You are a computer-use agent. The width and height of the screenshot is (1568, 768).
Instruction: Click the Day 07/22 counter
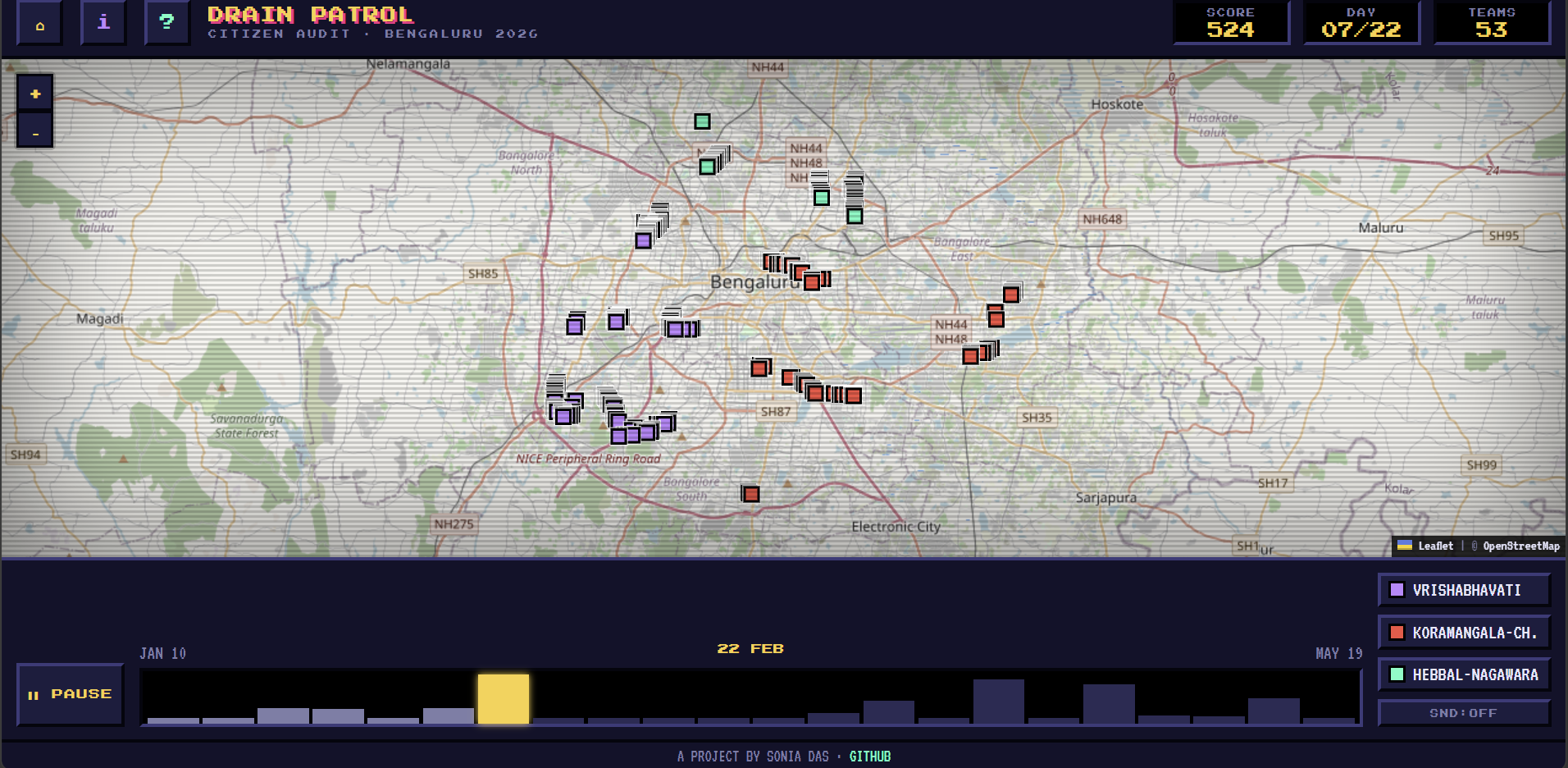click(1361, 23)
